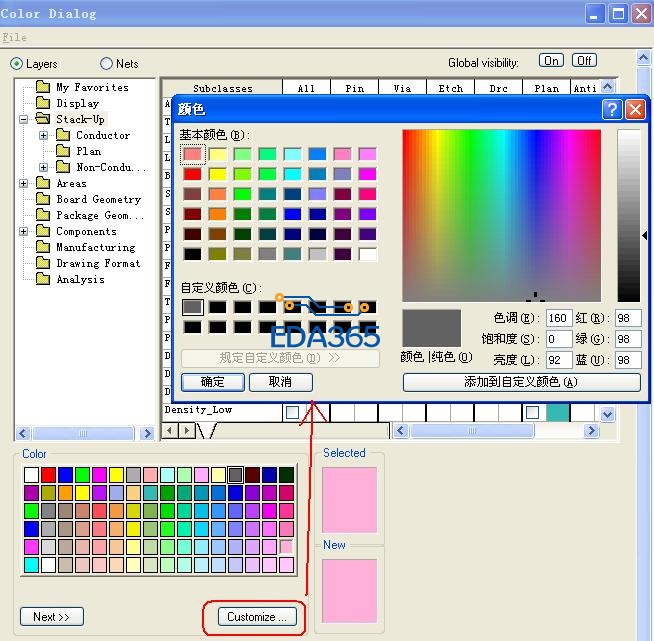Expand the Components tree node
Image resolution: width=654 pixels, height=641 pixels.
point(24,231)
